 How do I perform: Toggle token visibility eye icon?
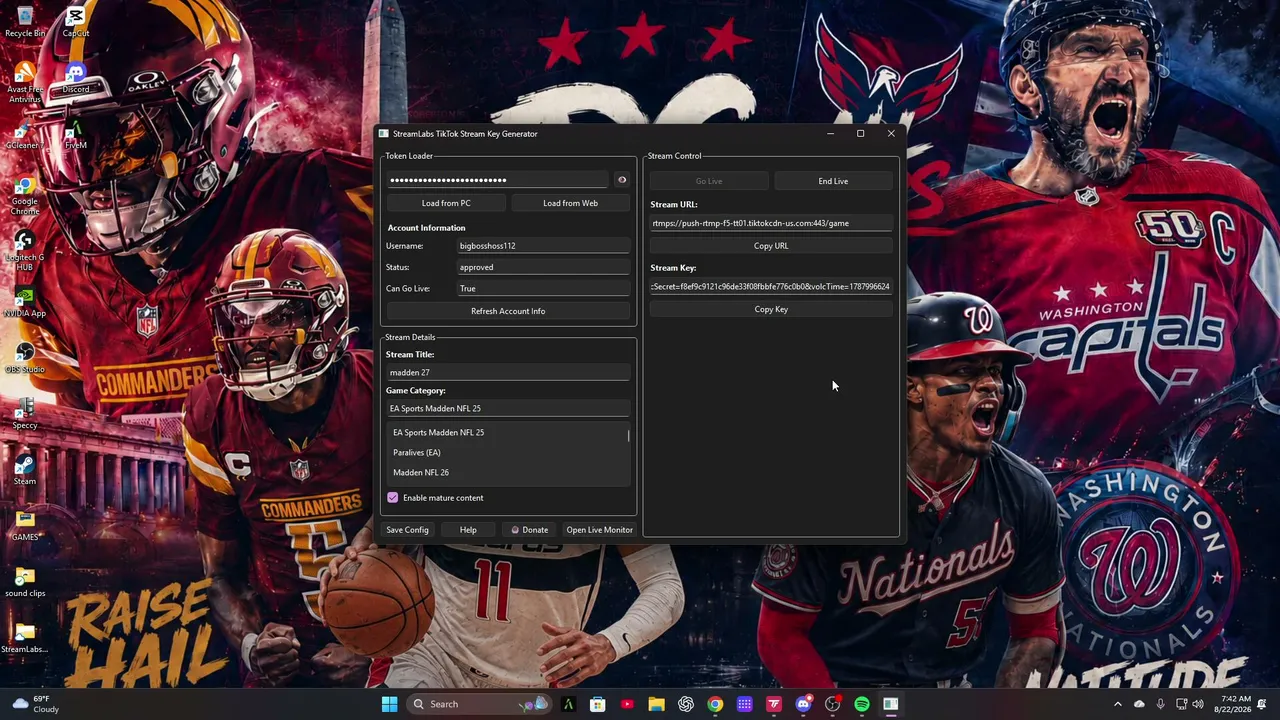(622, 180)
